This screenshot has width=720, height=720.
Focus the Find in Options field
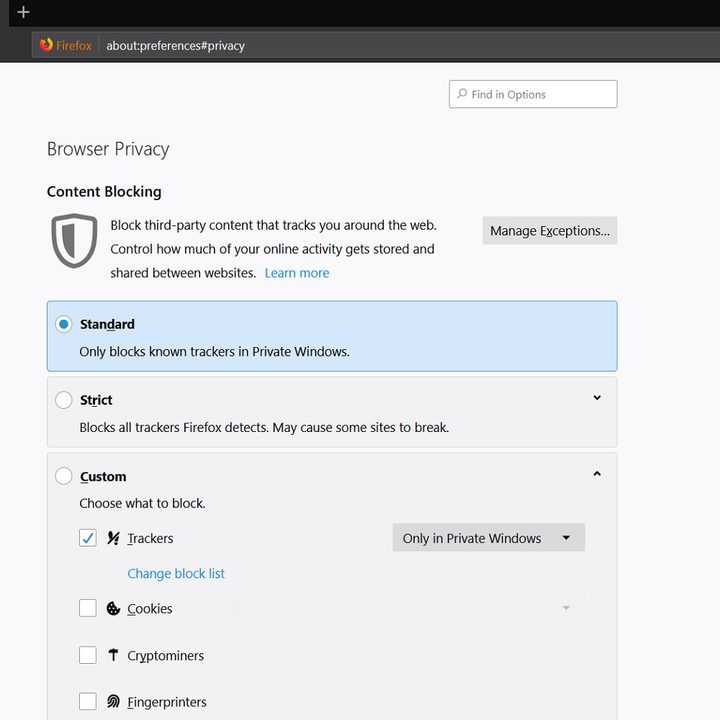(533, 94)
